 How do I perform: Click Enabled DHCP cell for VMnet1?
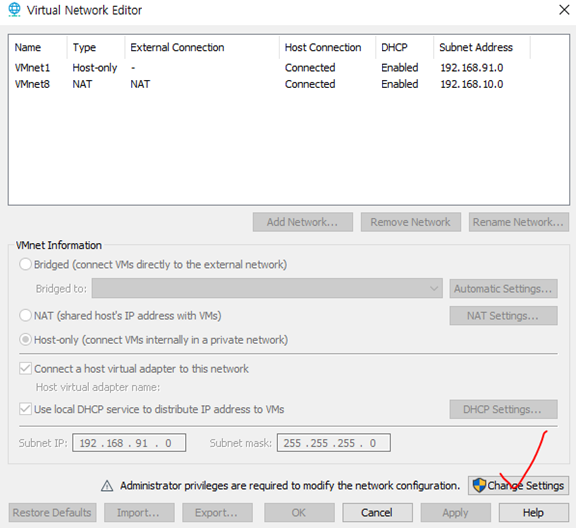(400, 68)
